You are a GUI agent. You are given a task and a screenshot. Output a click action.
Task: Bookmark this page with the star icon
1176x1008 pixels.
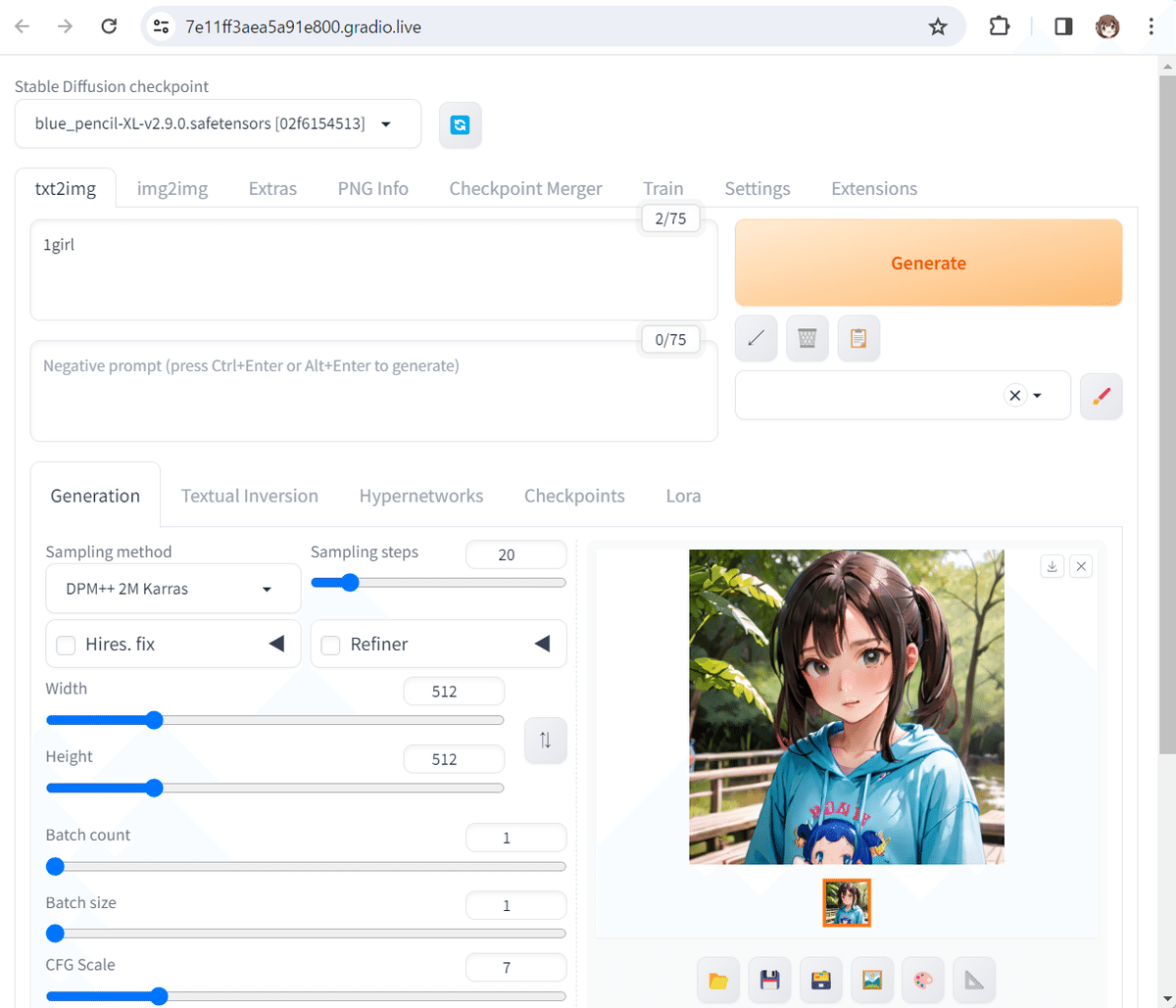point(938,26)
